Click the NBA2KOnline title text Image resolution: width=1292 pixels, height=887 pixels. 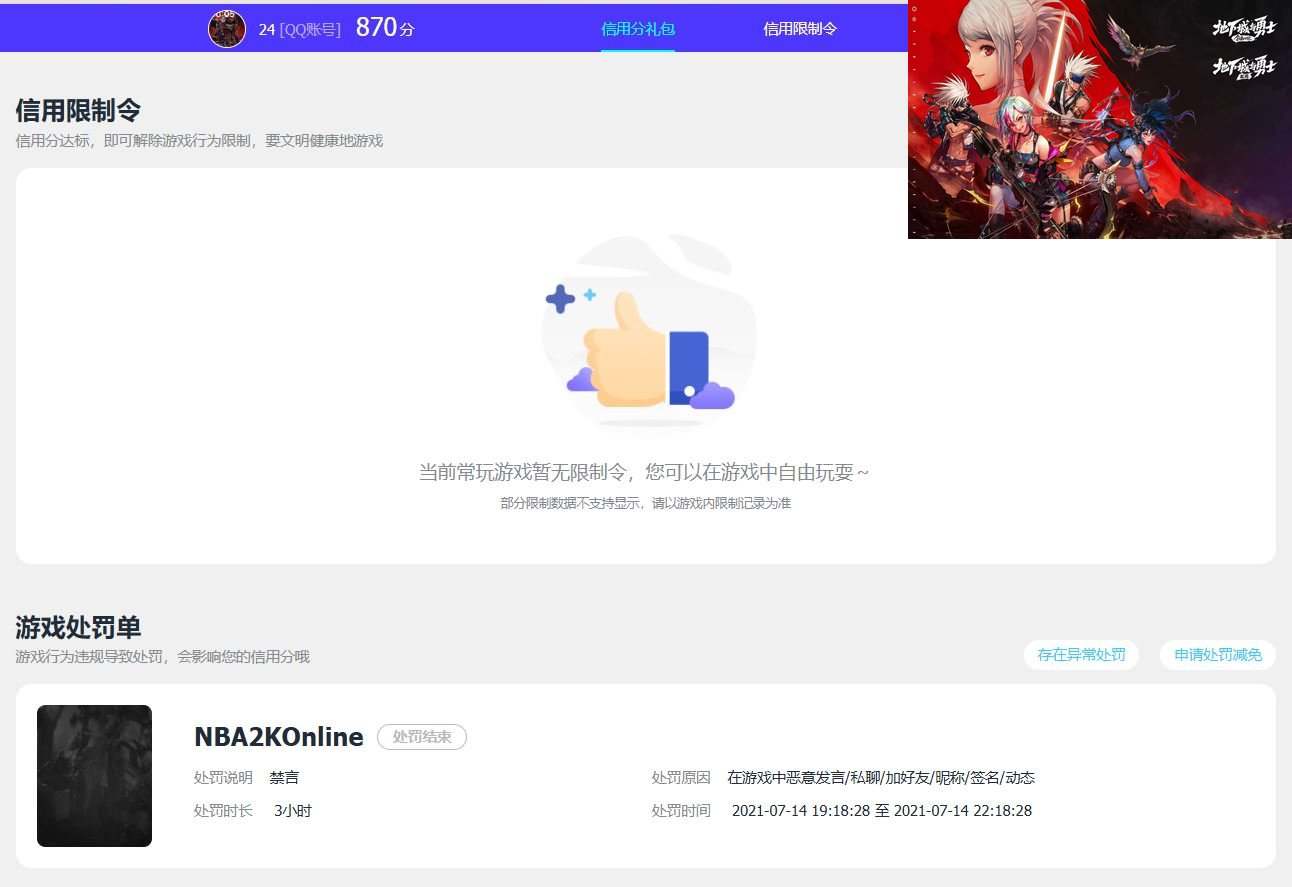278,737
